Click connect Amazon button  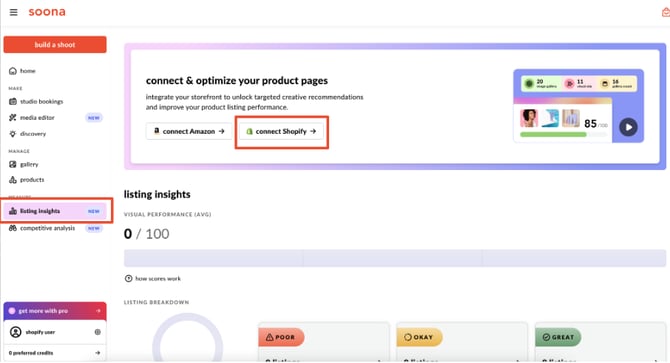pos(189,131)
